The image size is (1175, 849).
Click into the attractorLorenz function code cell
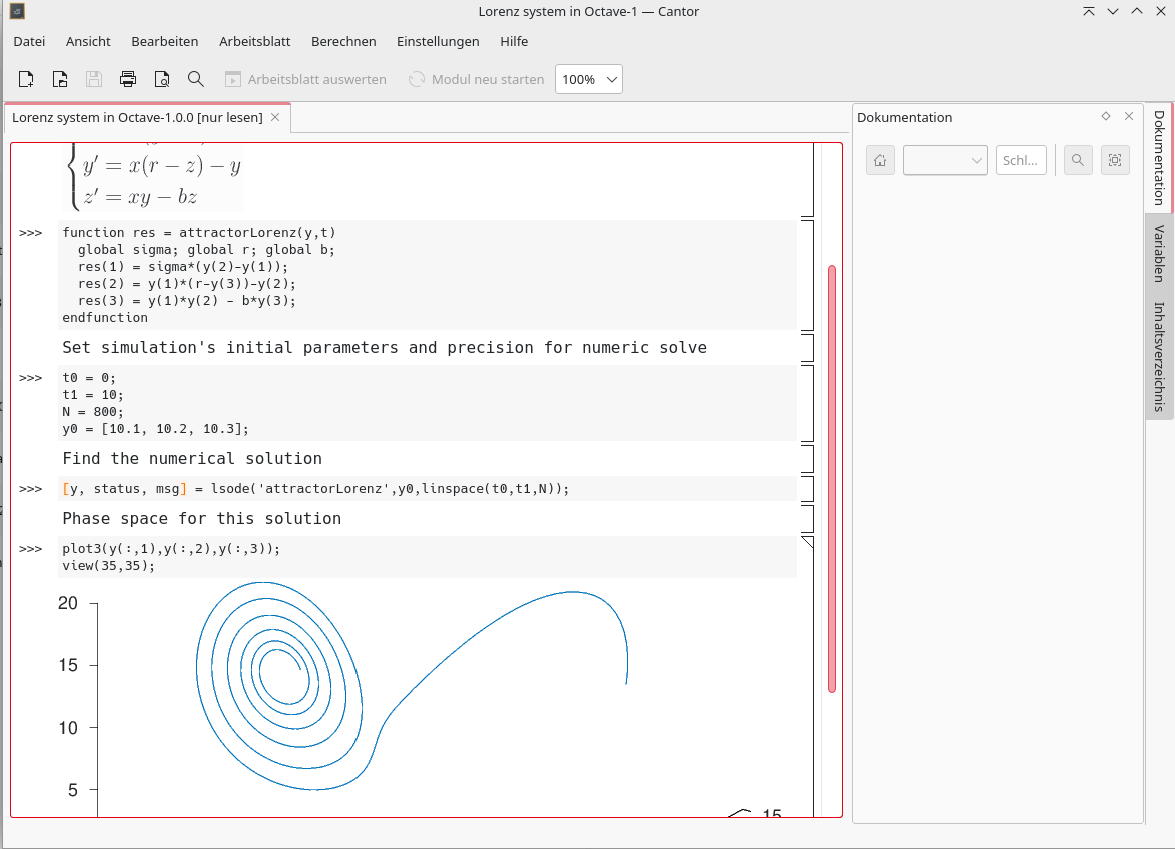point(429,275)
